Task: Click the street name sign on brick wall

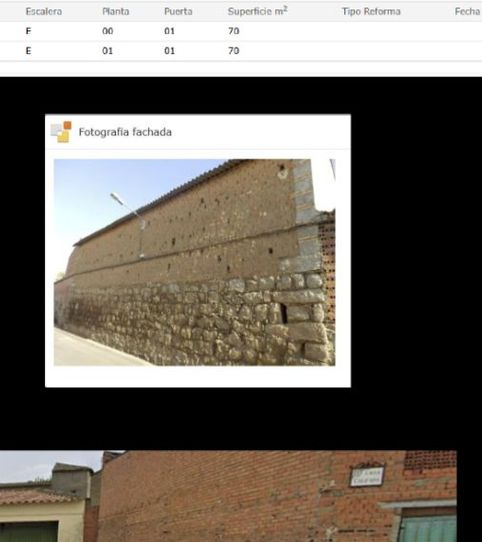Action: (367, 476)
